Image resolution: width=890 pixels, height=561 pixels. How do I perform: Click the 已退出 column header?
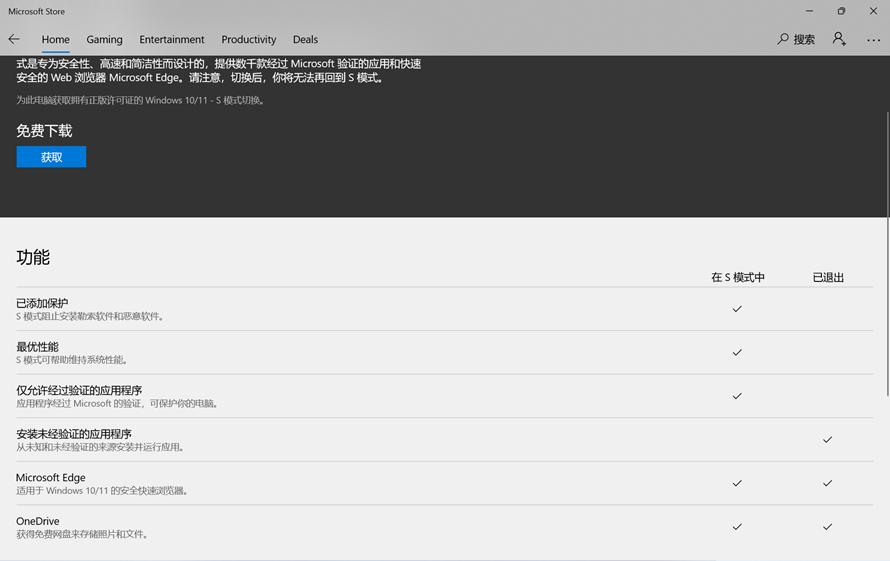coord(828,277)
